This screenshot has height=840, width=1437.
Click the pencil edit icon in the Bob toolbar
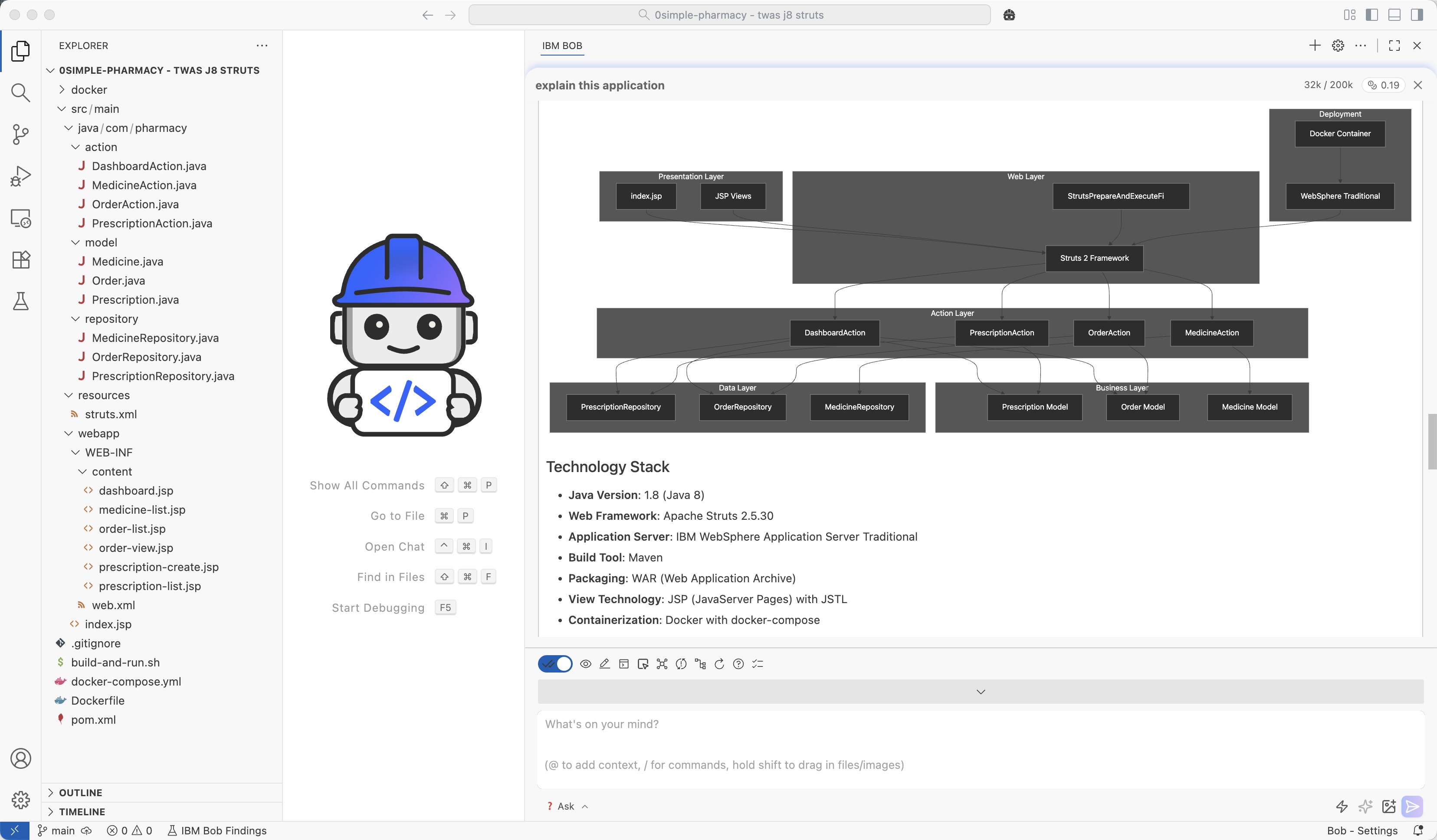pyautogui.click(x=604, y=664)
